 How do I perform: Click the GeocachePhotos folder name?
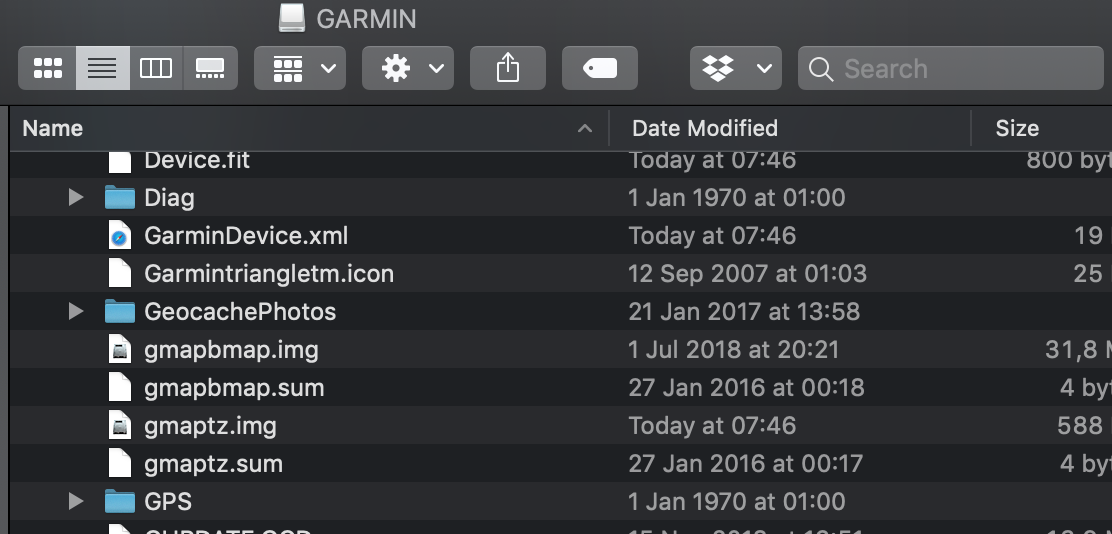click(240, 312)
